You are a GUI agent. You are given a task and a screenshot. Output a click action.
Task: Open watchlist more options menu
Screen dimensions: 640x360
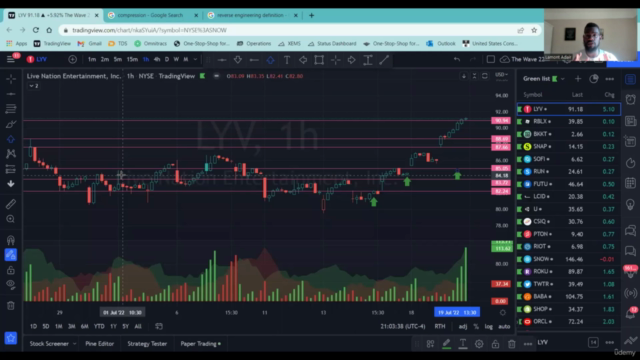coord(610,79)
